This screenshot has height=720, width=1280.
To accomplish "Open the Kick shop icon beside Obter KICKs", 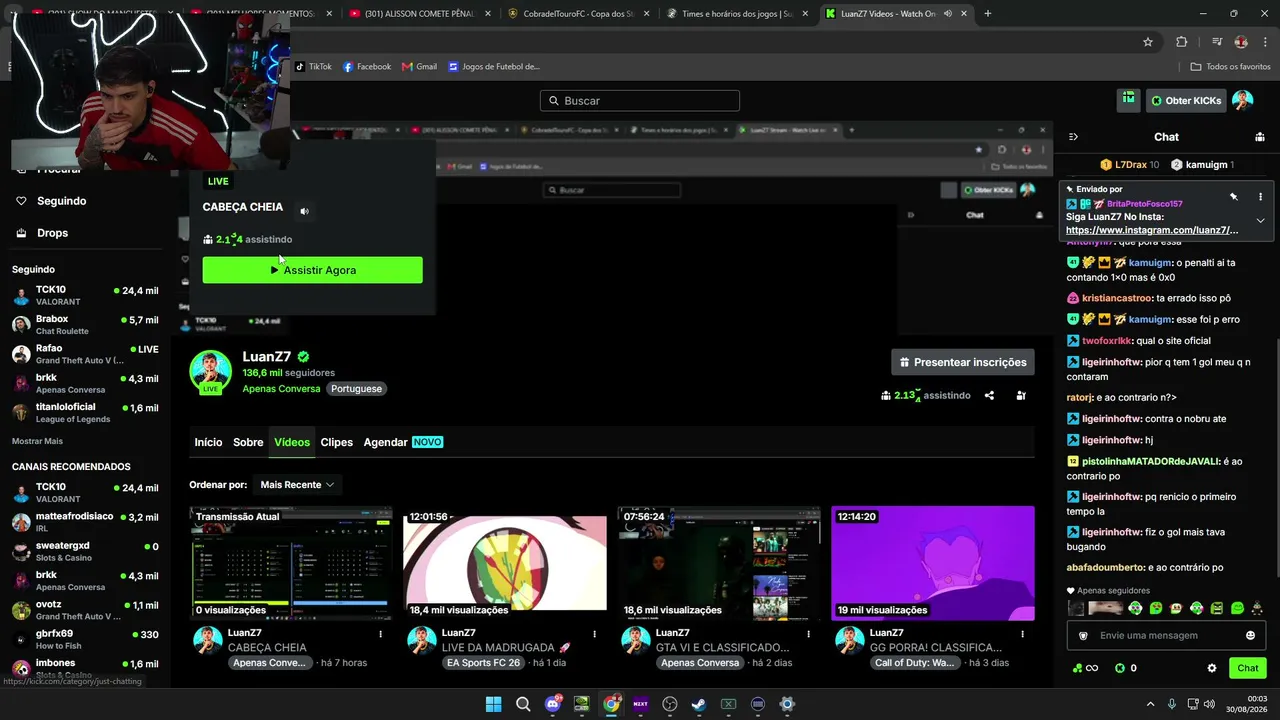I will (1128, 100).
